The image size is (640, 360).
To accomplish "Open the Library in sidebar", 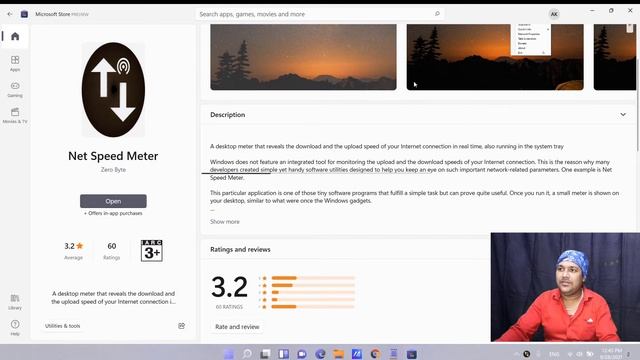I will click(15, 302).
